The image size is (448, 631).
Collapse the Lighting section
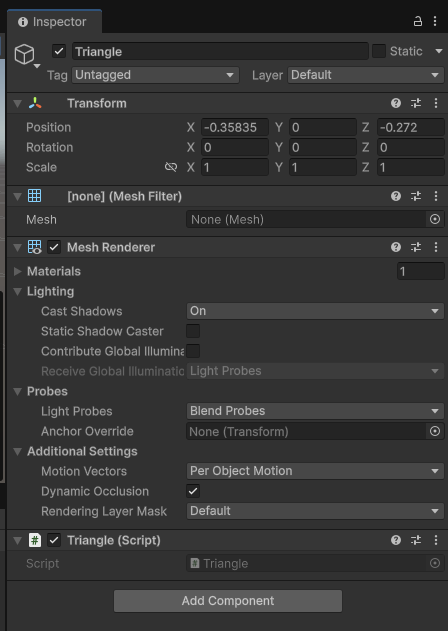click(x=17, y=291)
